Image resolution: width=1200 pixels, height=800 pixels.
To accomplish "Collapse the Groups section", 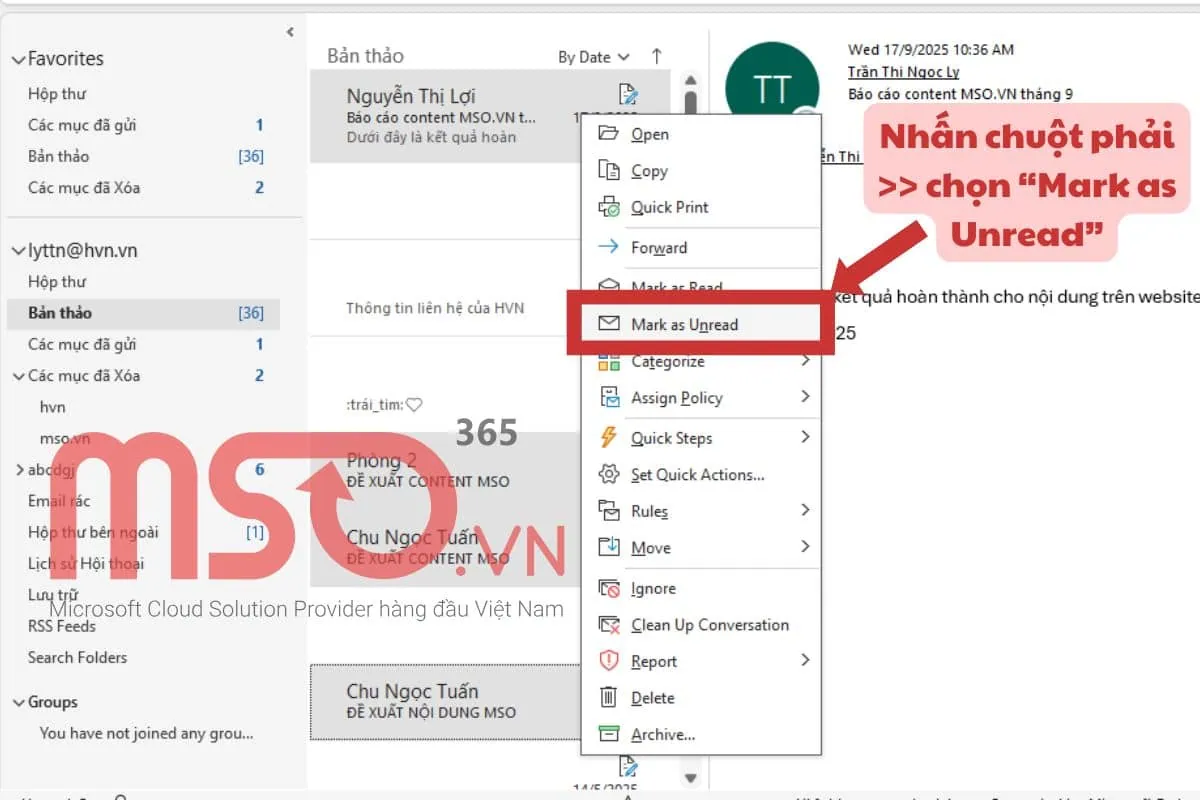I will [x=18, y=703].
